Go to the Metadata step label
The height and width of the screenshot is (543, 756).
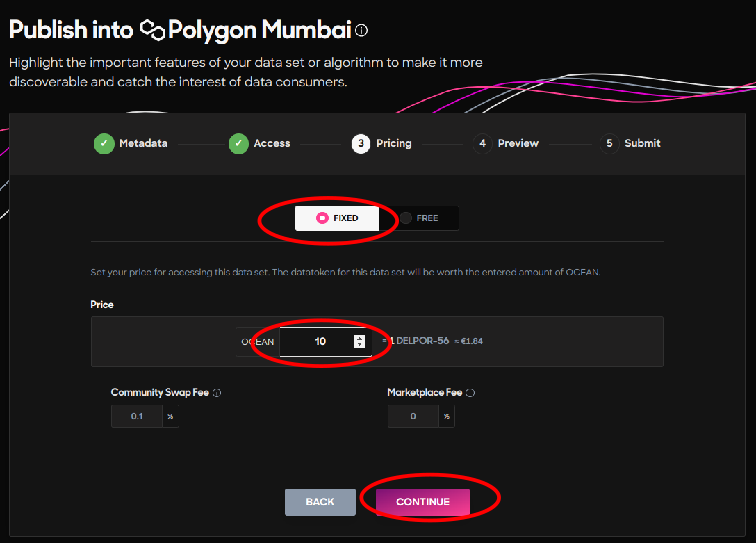coord(143,144)
